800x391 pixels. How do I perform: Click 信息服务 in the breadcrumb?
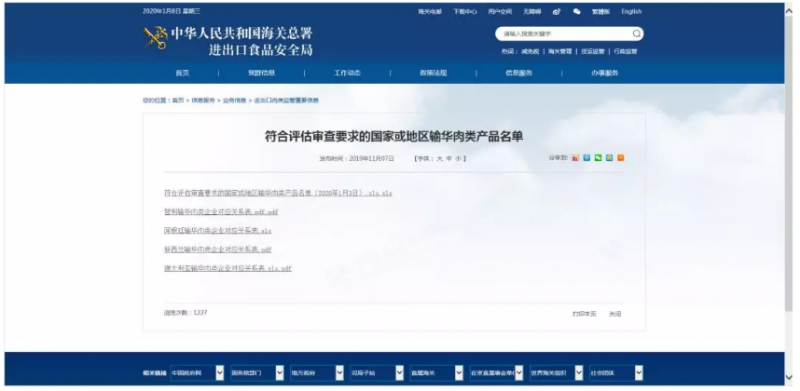(203, 101)
